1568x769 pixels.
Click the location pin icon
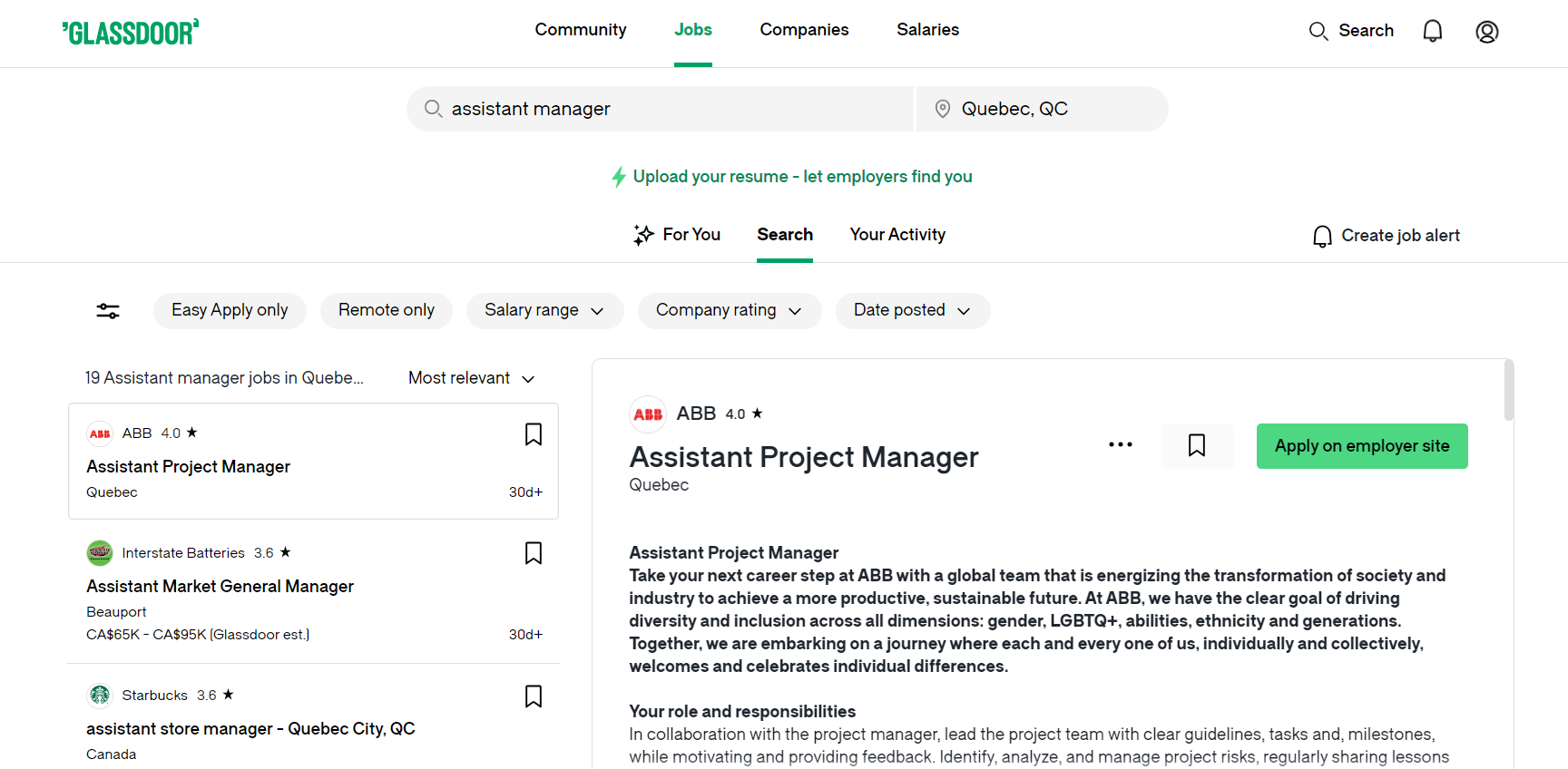pyautogui.click(x=943, y=109)
